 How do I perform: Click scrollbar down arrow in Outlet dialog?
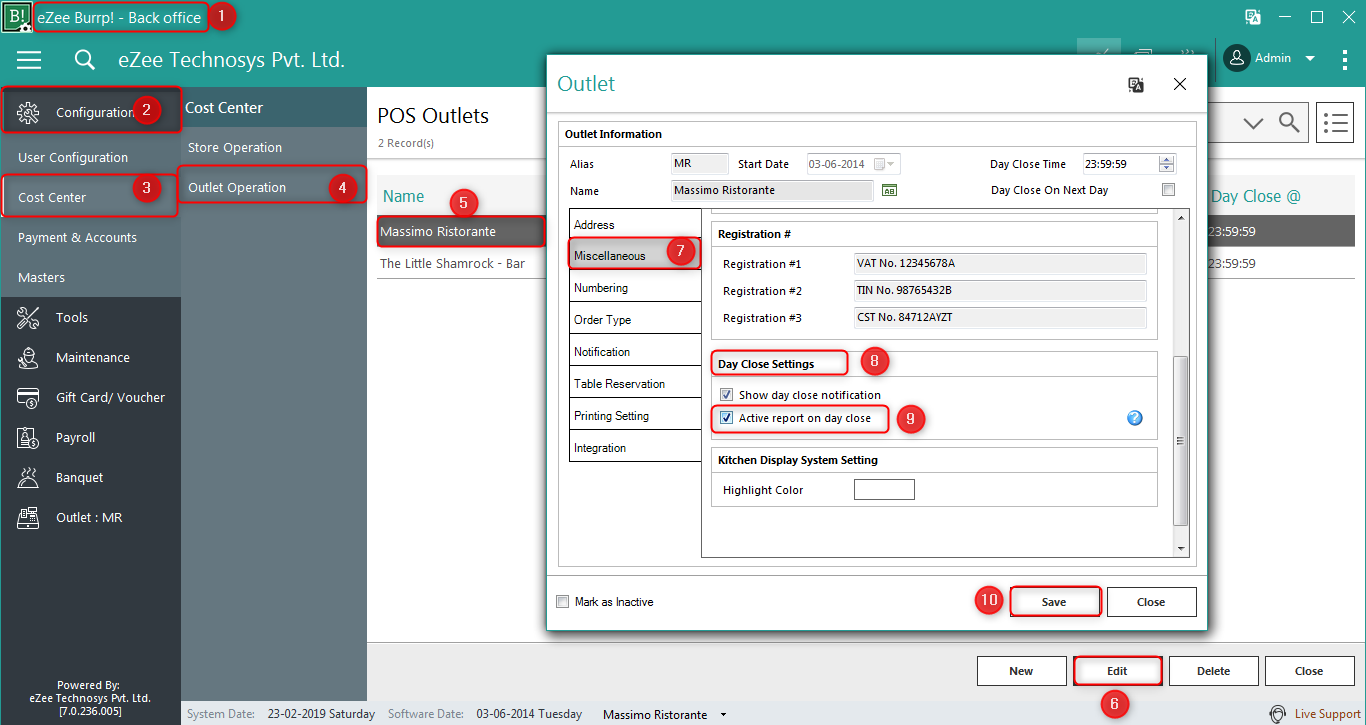(1181, 549)
